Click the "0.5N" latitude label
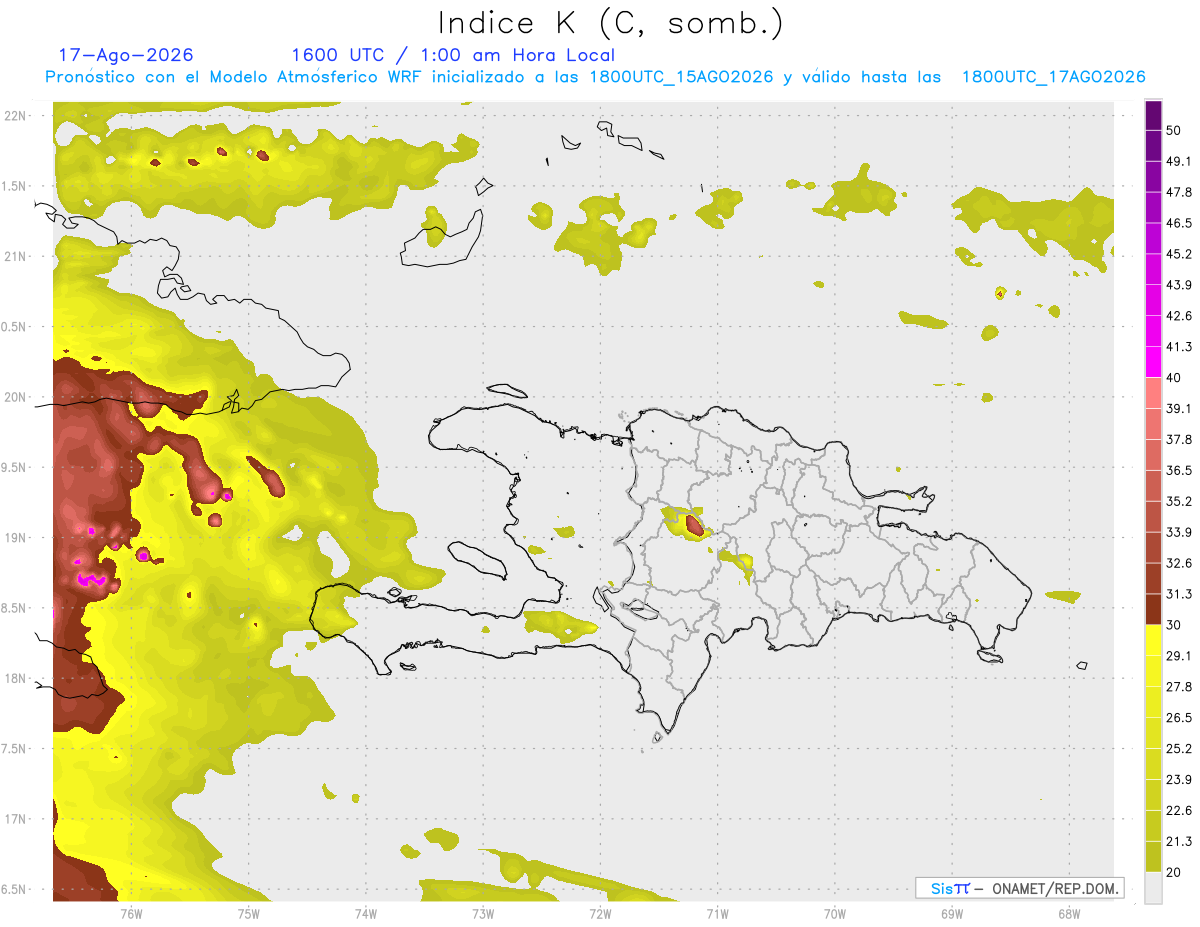This screenshot has width=1200, height=927. pyautogui.click(x=15, y=327)
